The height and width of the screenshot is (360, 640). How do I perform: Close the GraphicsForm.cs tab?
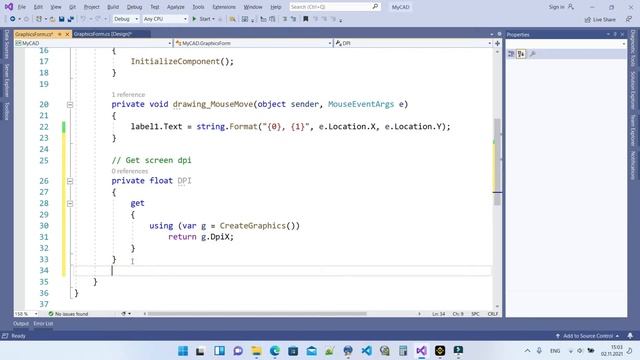point(67,34)
